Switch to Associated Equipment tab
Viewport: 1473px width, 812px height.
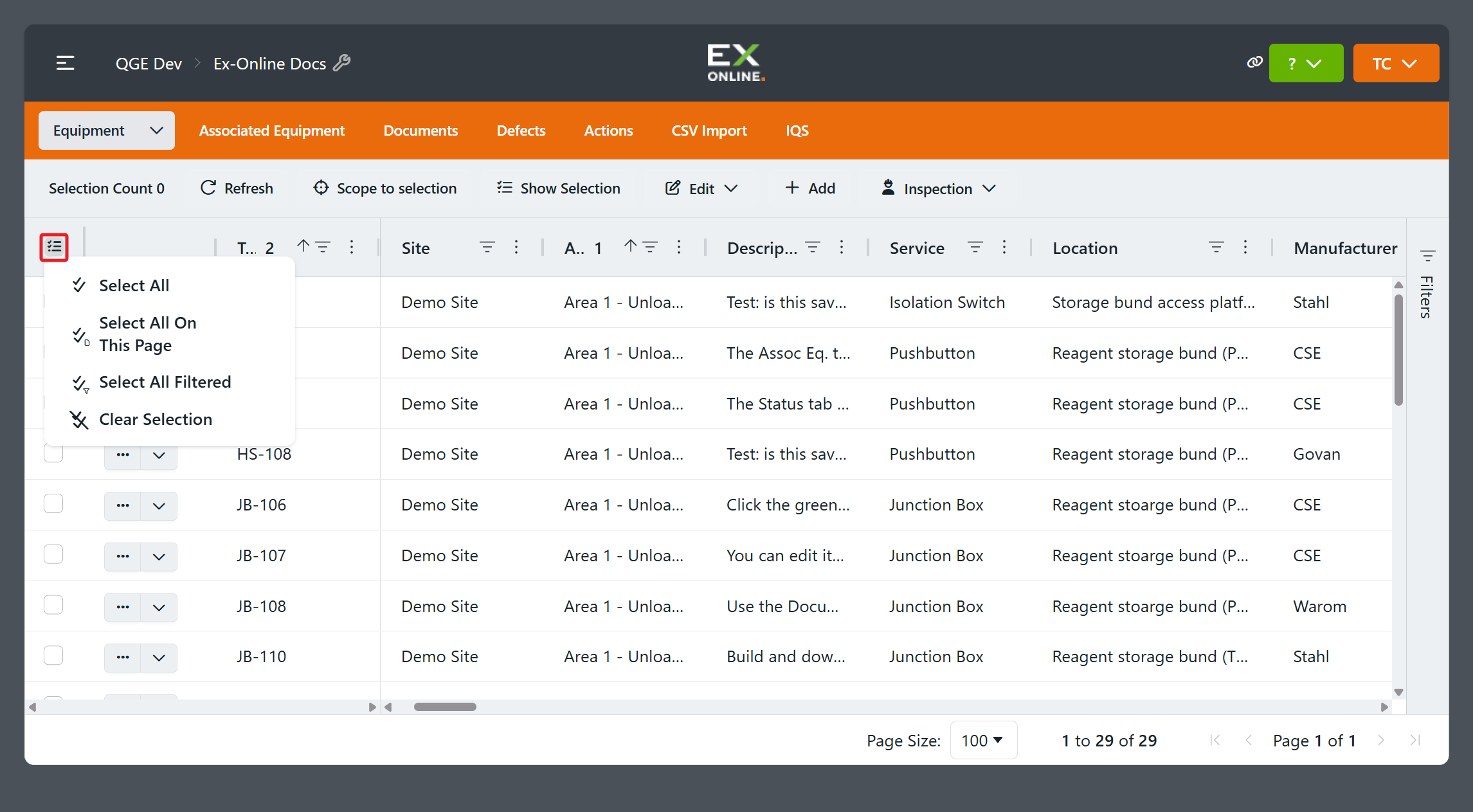(x=272, y=131)
